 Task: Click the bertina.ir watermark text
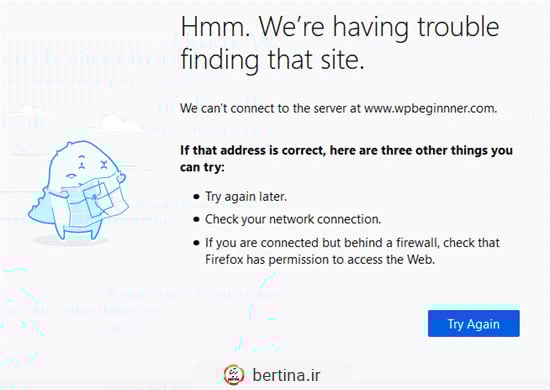(286, 375)
